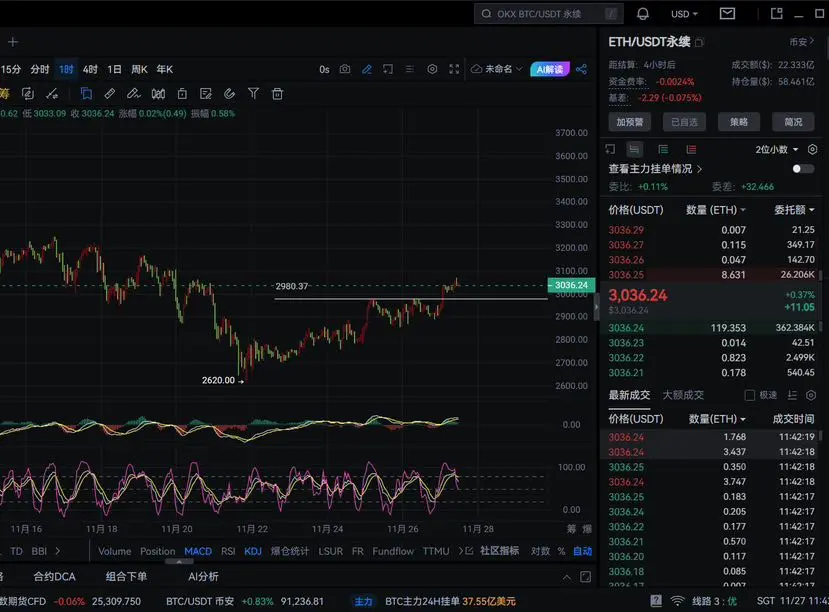Toggle the drawing pencil tool
Screen dimensions: 829x612
[x=366, y=69]
